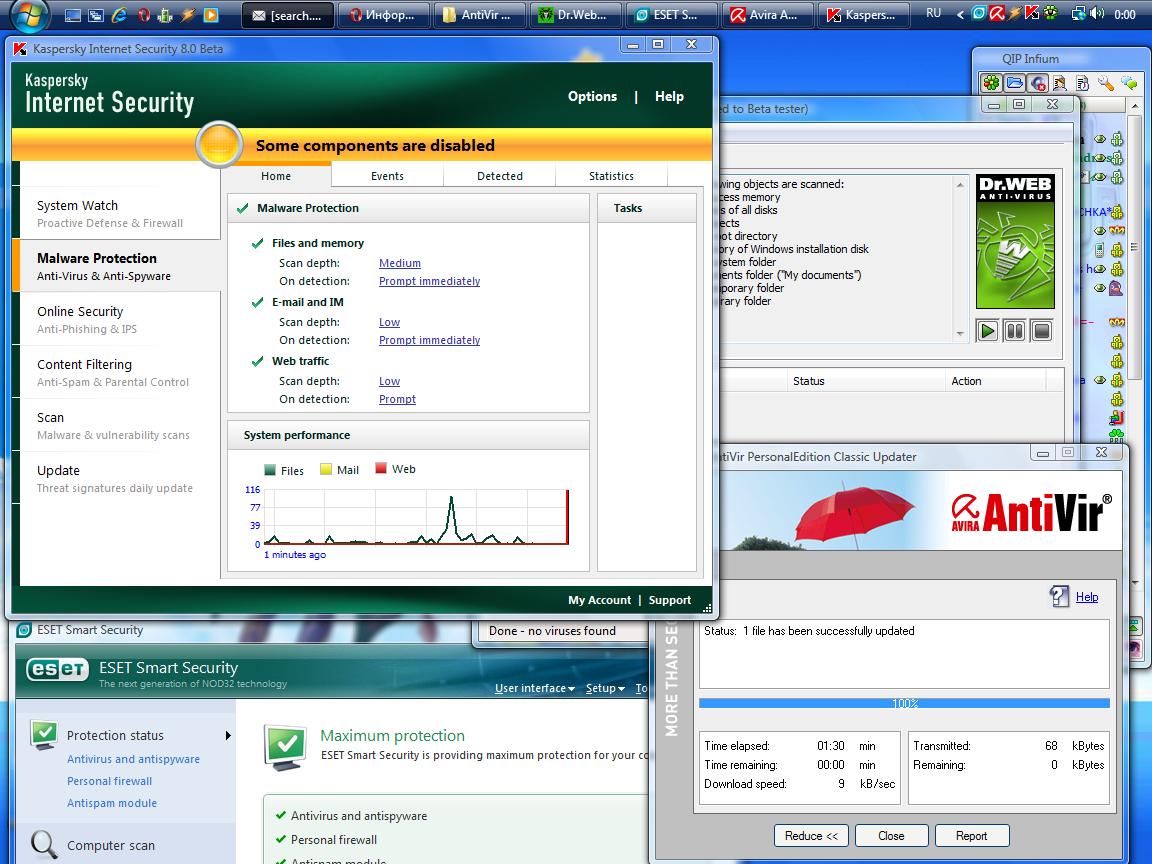Click ESET Computer scan magnifier icon

click(x=44, y=845)
